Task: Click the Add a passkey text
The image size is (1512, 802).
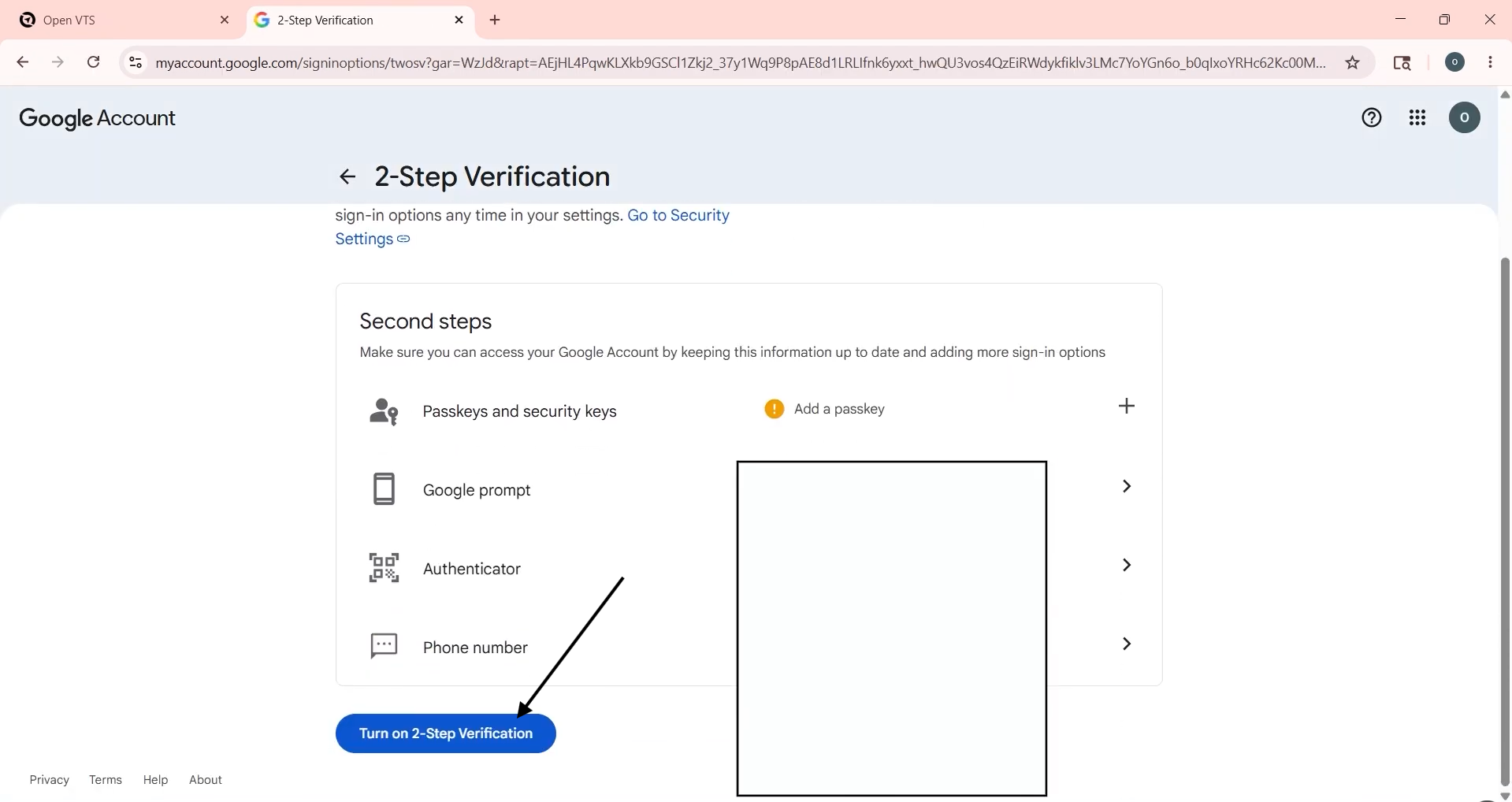Action: click(x=840, y=410)
